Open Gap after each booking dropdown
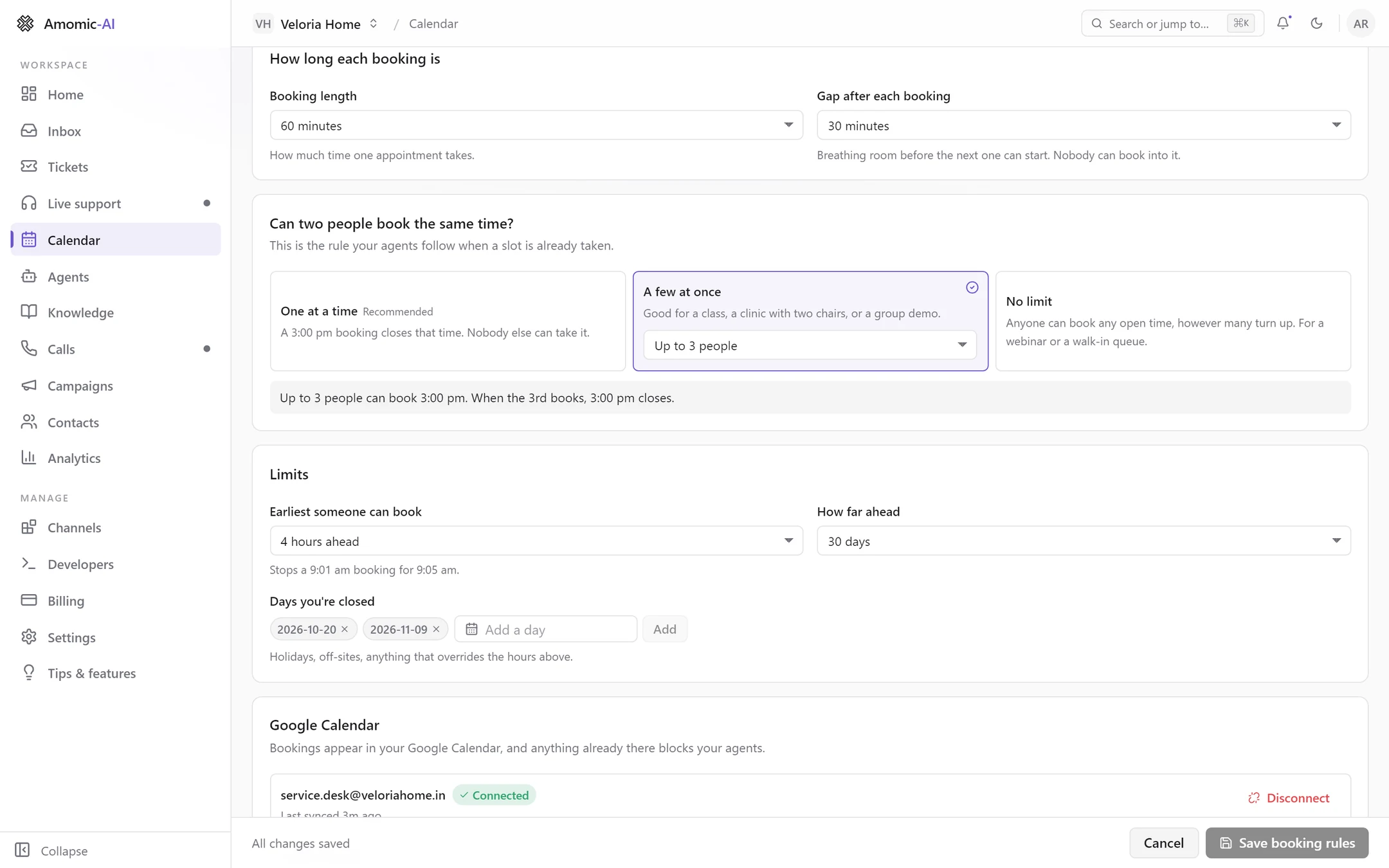Viewport: 1389px width, 868px height. click(1084, 125)
